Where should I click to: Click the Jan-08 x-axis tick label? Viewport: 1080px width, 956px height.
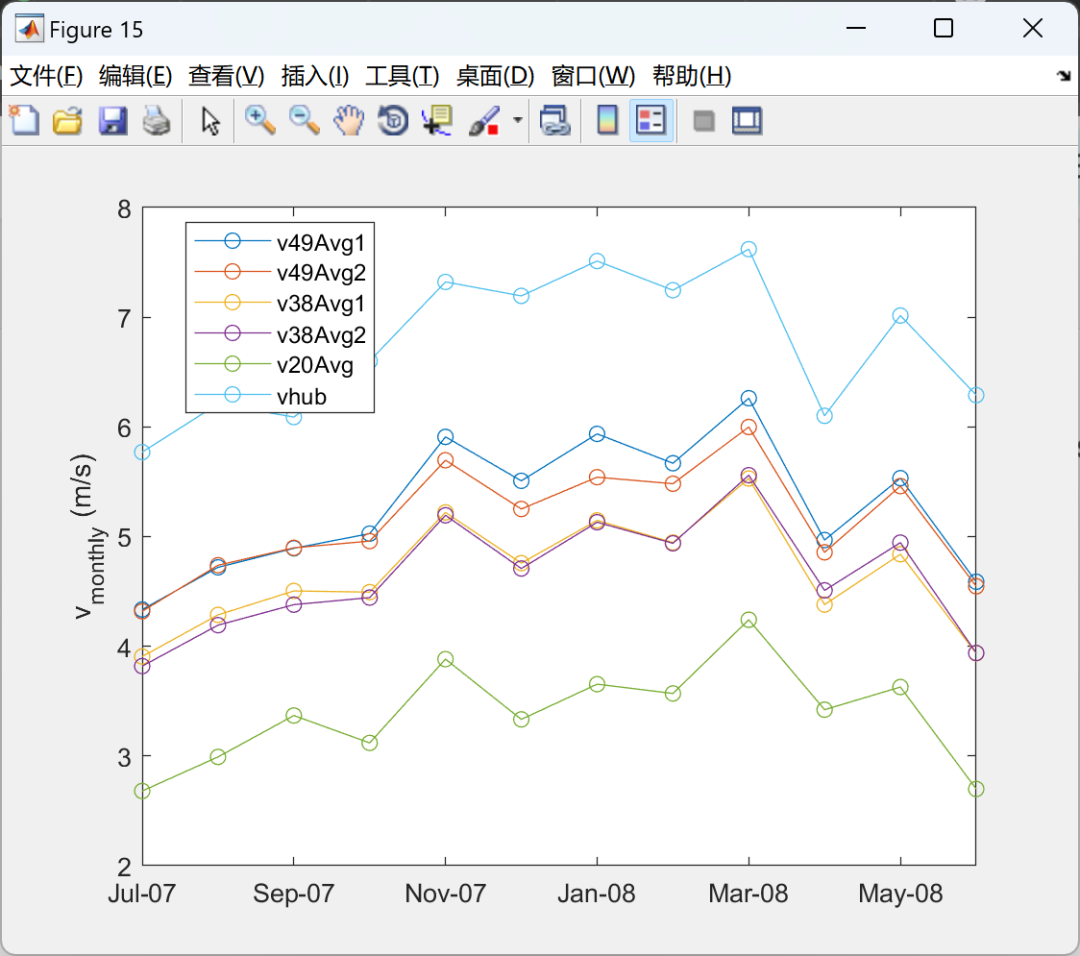click(596, 893)
